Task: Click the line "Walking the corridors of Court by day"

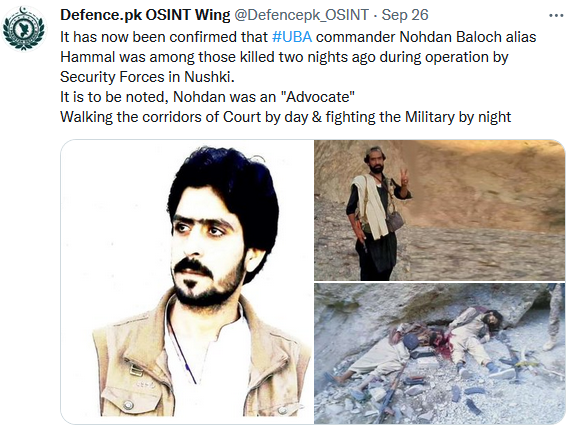Action: [x=285, y=117]
